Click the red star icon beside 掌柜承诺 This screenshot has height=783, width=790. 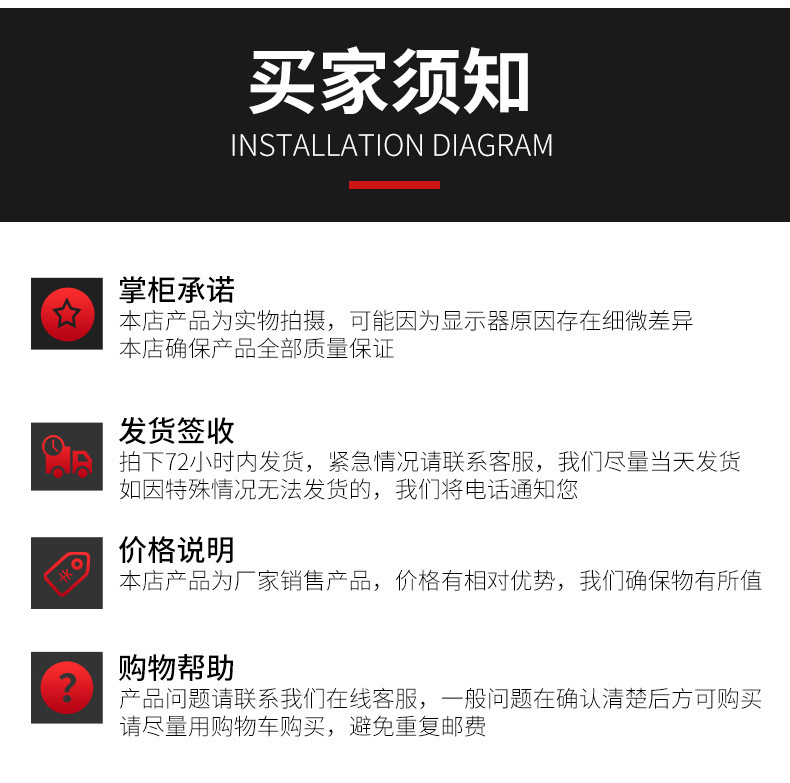tap(67, 314)
